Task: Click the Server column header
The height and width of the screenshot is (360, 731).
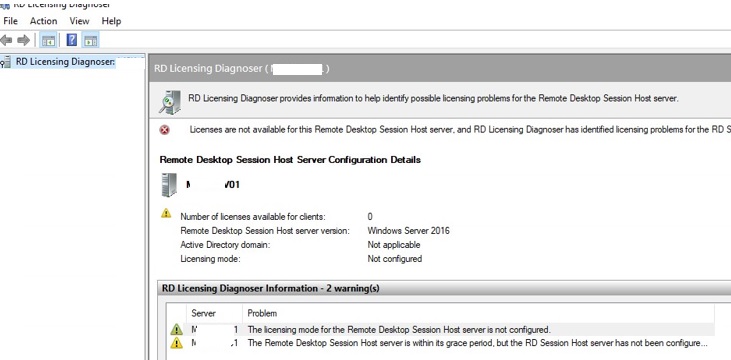Action: point(214,313)
